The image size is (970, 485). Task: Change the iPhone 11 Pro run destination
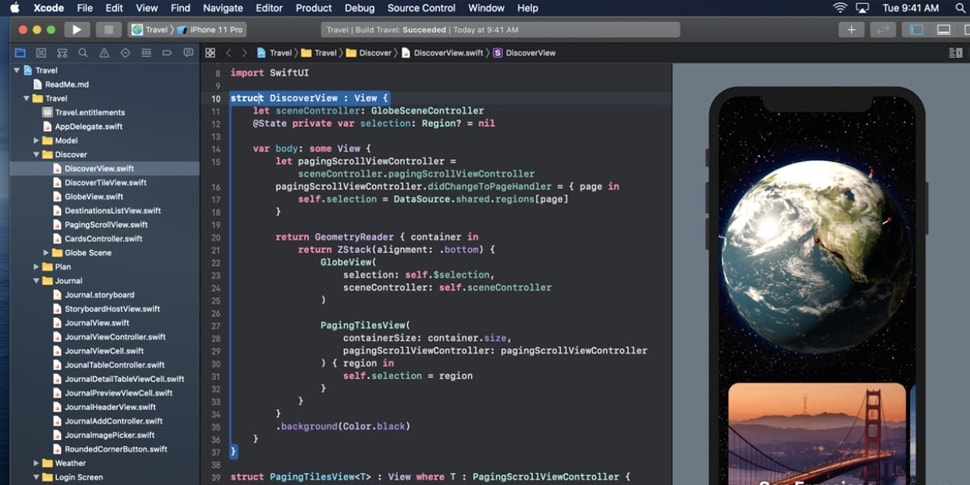click(210, 30)
